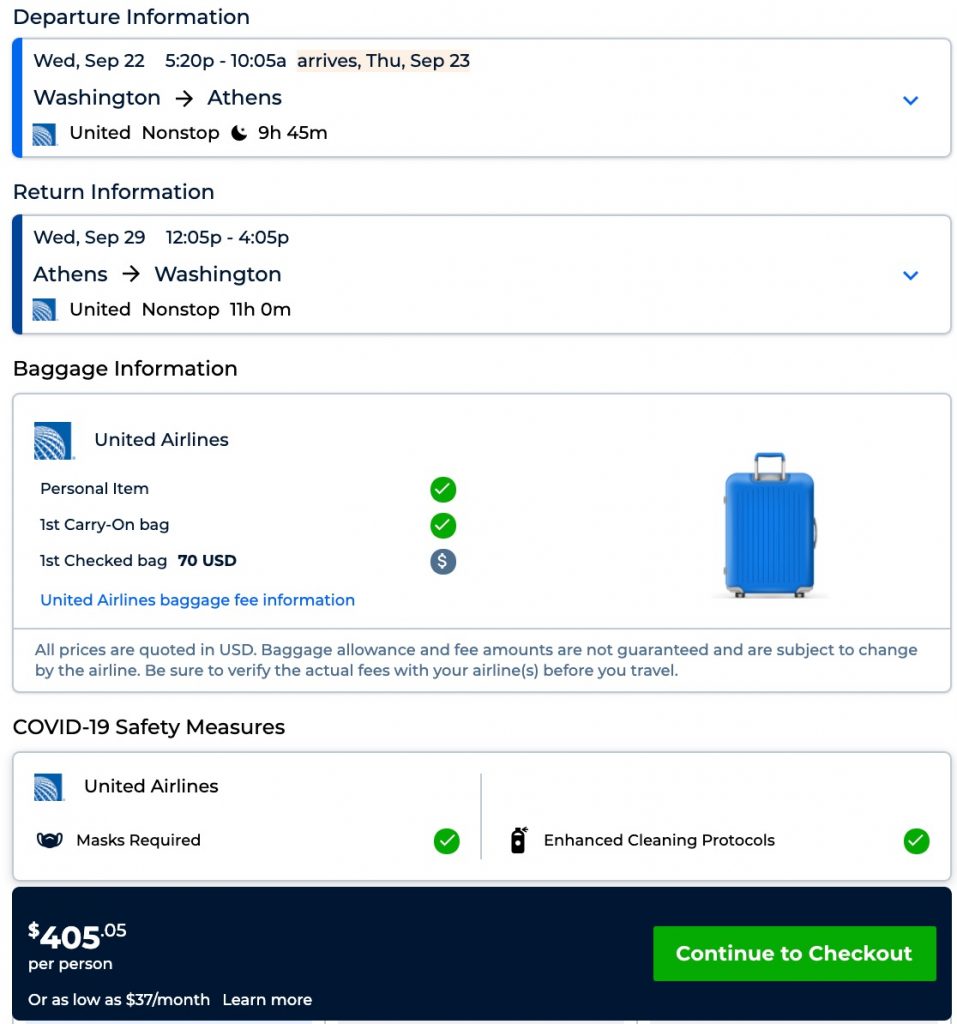Click the Masks Required green checkmark
This screenshot has height=1024, width=957.
coord(447,841)
